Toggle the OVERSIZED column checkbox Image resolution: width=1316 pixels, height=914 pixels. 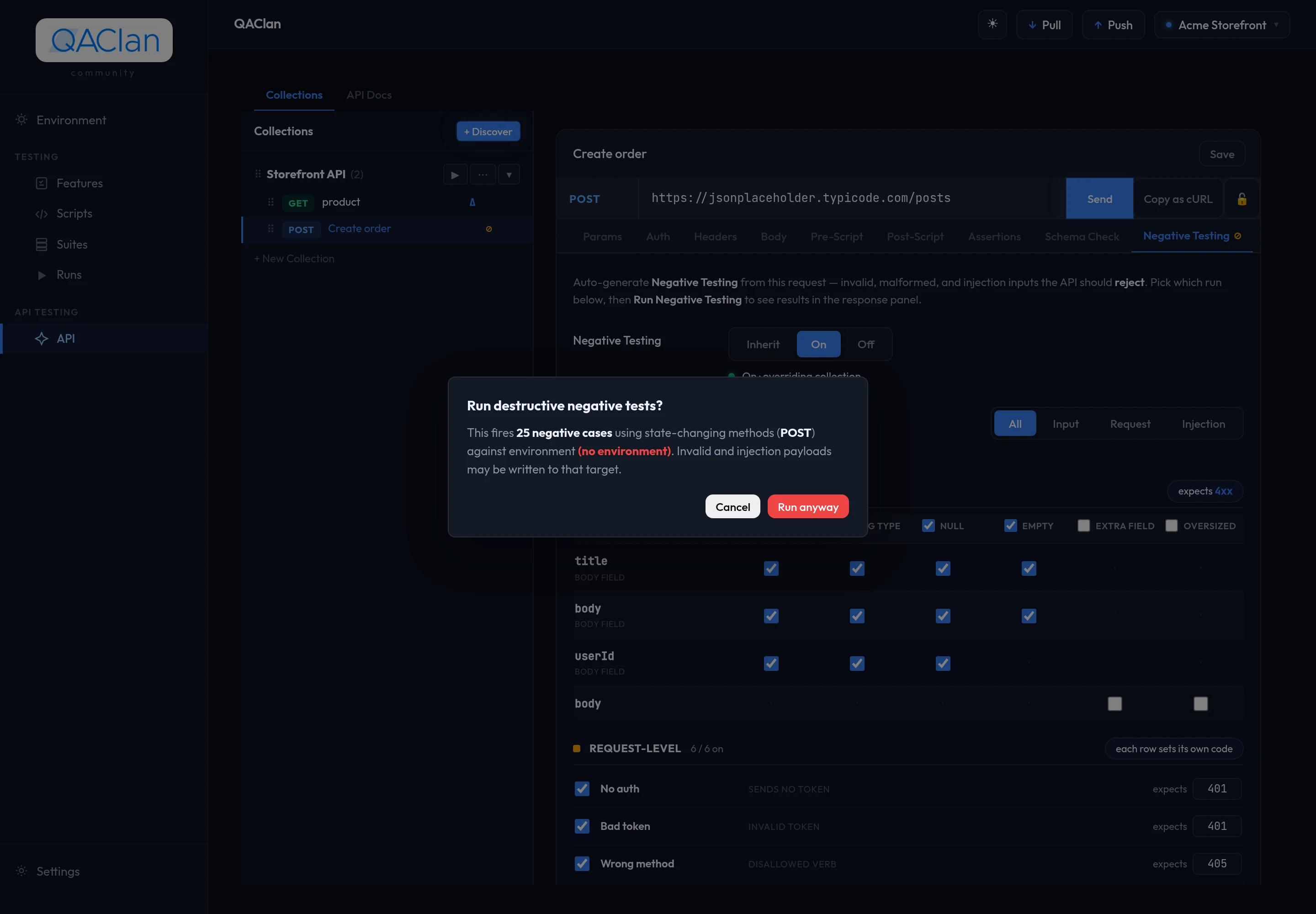(1171, 526)
